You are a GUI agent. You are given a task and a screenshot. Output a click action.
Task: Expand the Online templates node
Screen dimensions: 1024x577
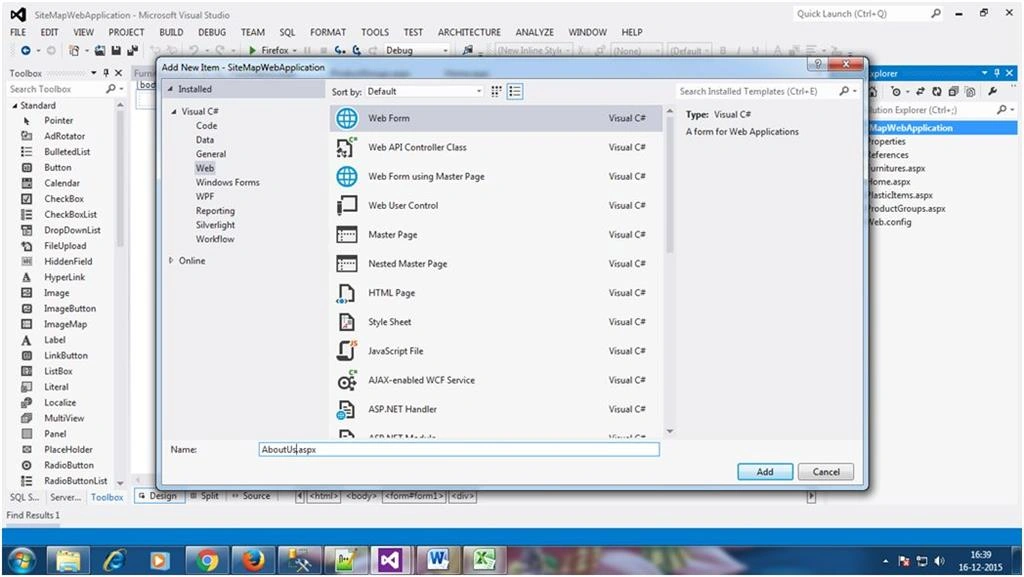pos(171,260)
